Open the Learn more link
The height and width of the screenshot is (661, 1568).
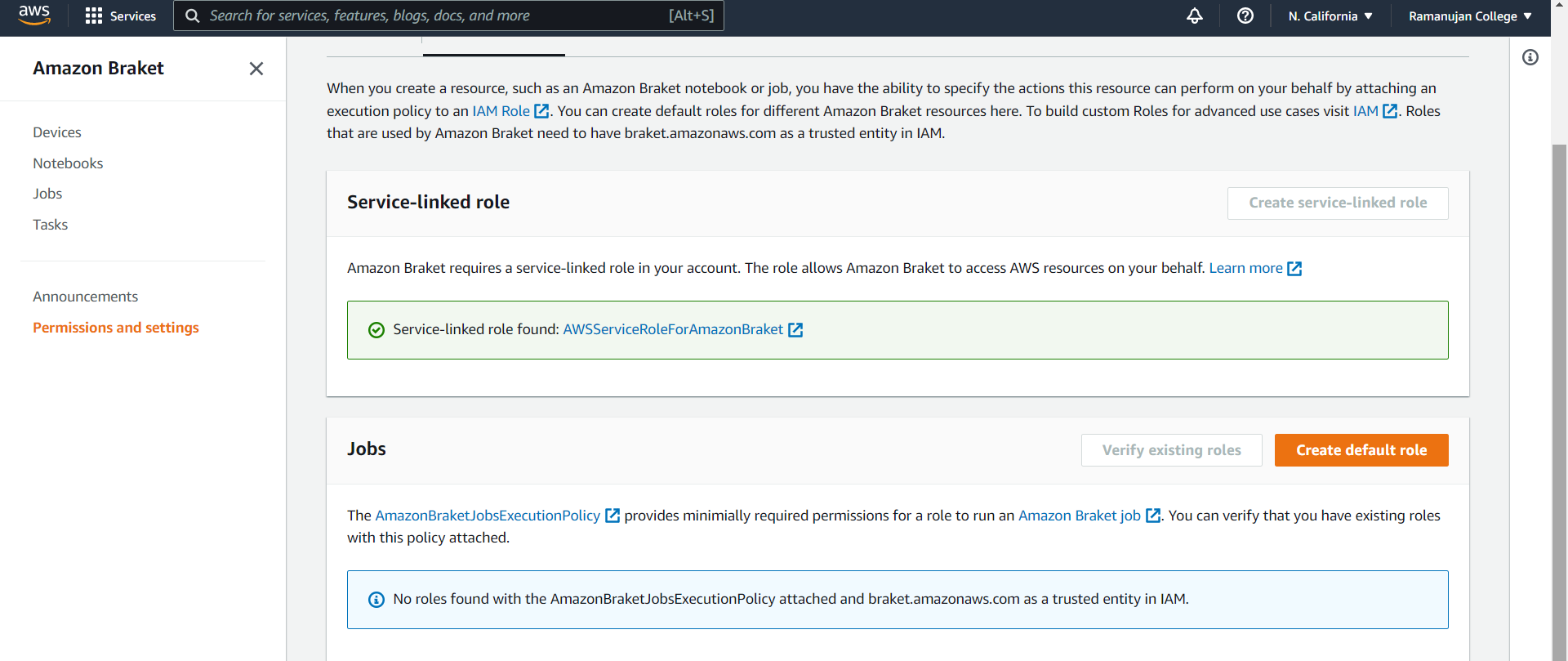(x=1245, y=268)
